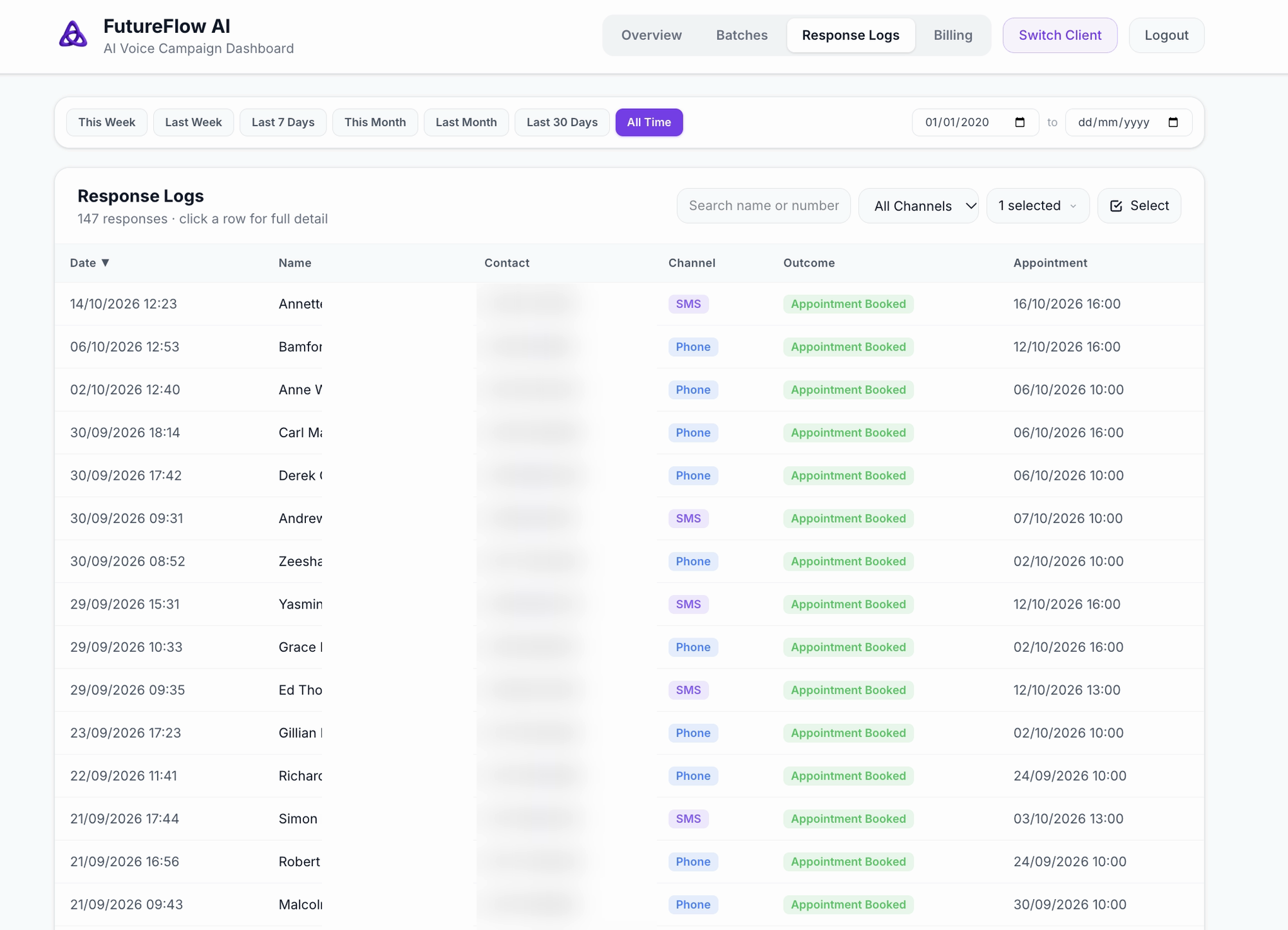Open calendar picker on end date field

1173,122
